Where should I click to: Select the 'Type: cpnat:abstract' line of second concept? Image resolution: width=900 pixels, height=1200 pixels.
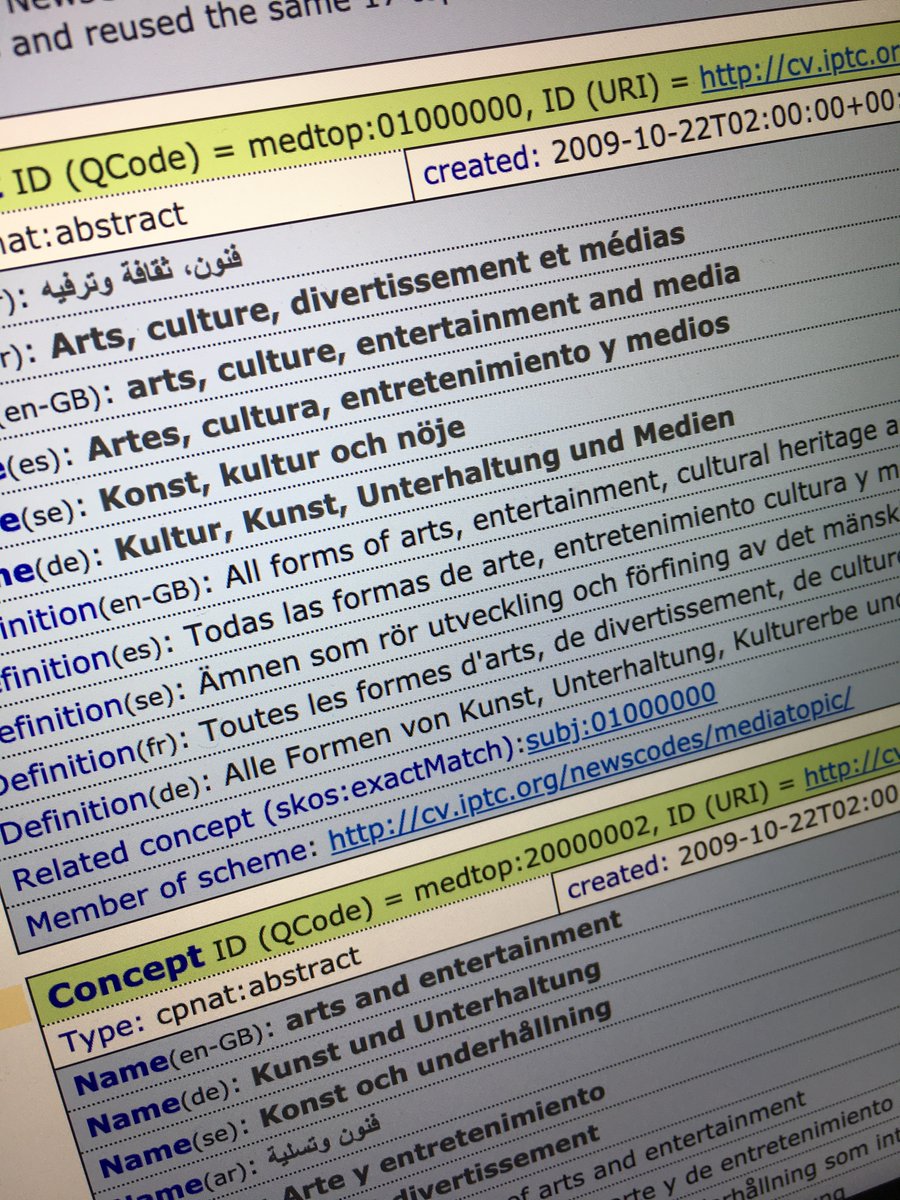209,1001
